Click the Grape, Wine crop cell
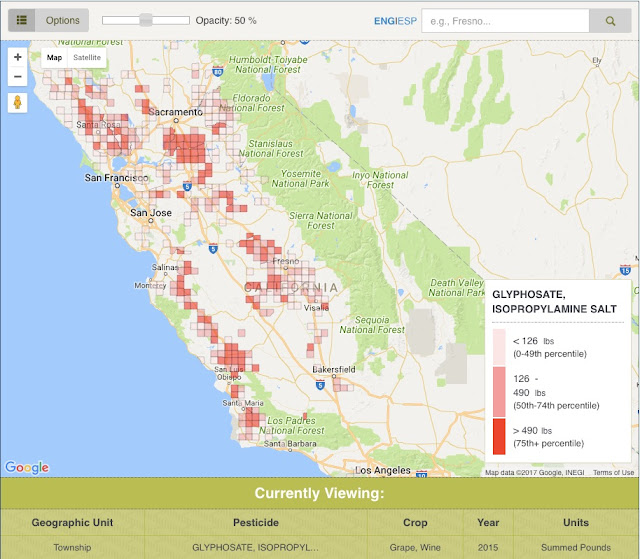This screenshot has width=640, height=559. 415,547
